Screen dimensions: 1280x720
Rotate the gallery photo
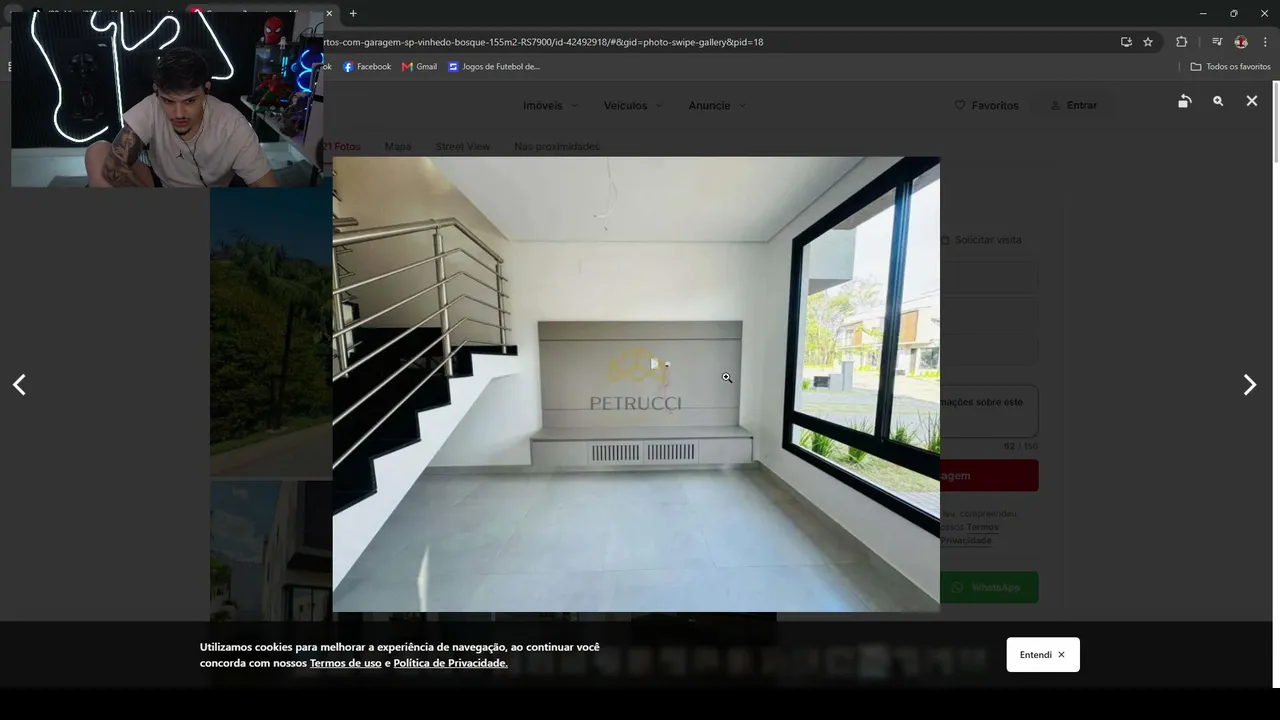1185,101
